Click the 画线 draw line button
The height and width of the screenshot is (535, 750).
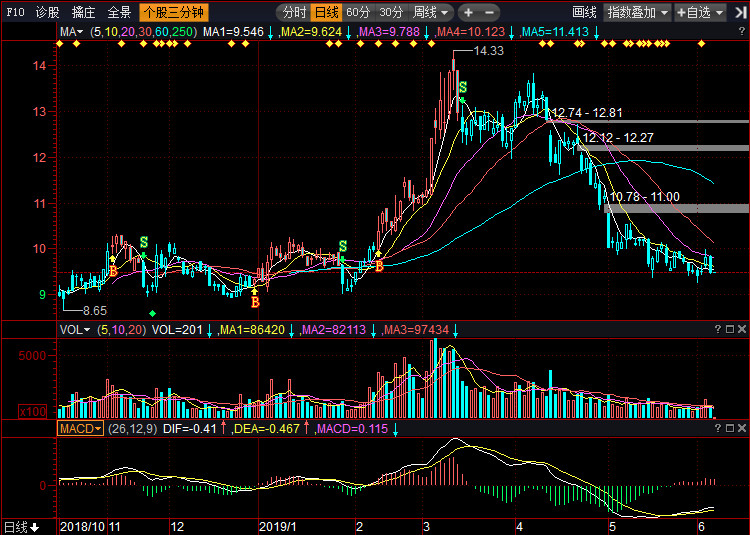(x=584, y=13)
